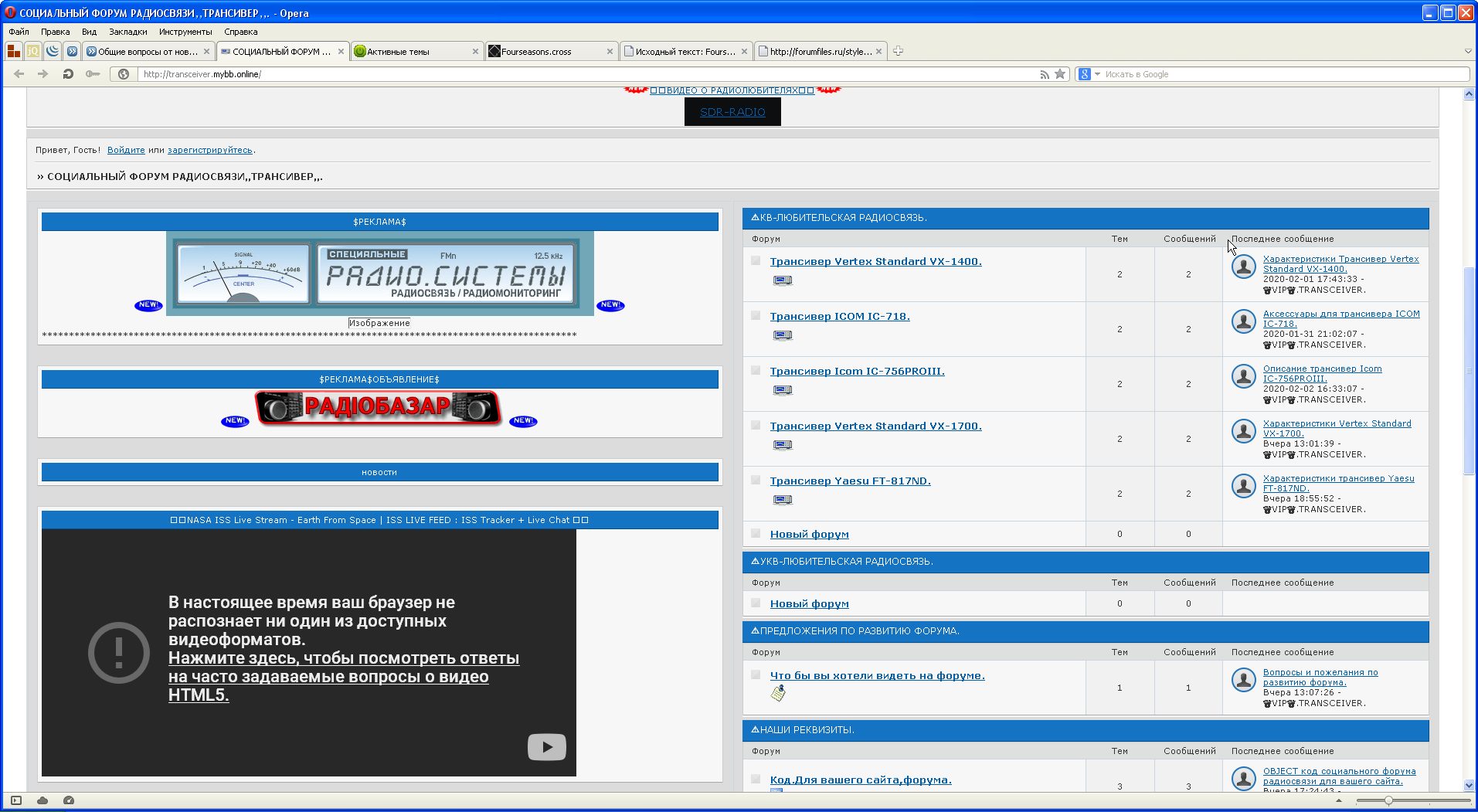This screenshot has height=812, width=1478.
Task: Go forward to the next page
Action: [x=43, y=74]
